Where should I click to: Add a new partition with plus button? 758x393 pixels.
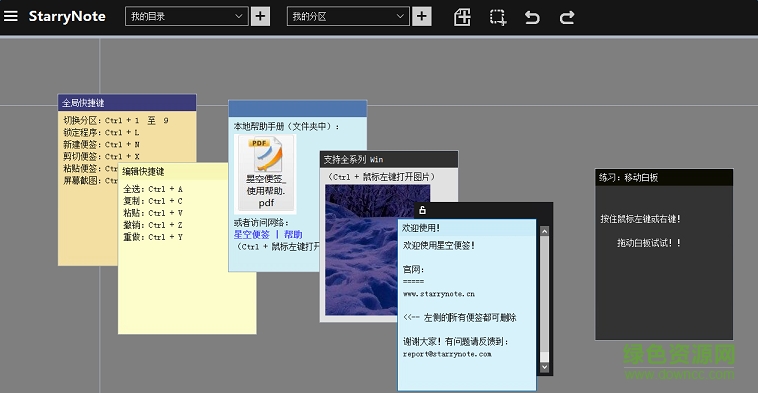tap(422, 16)
